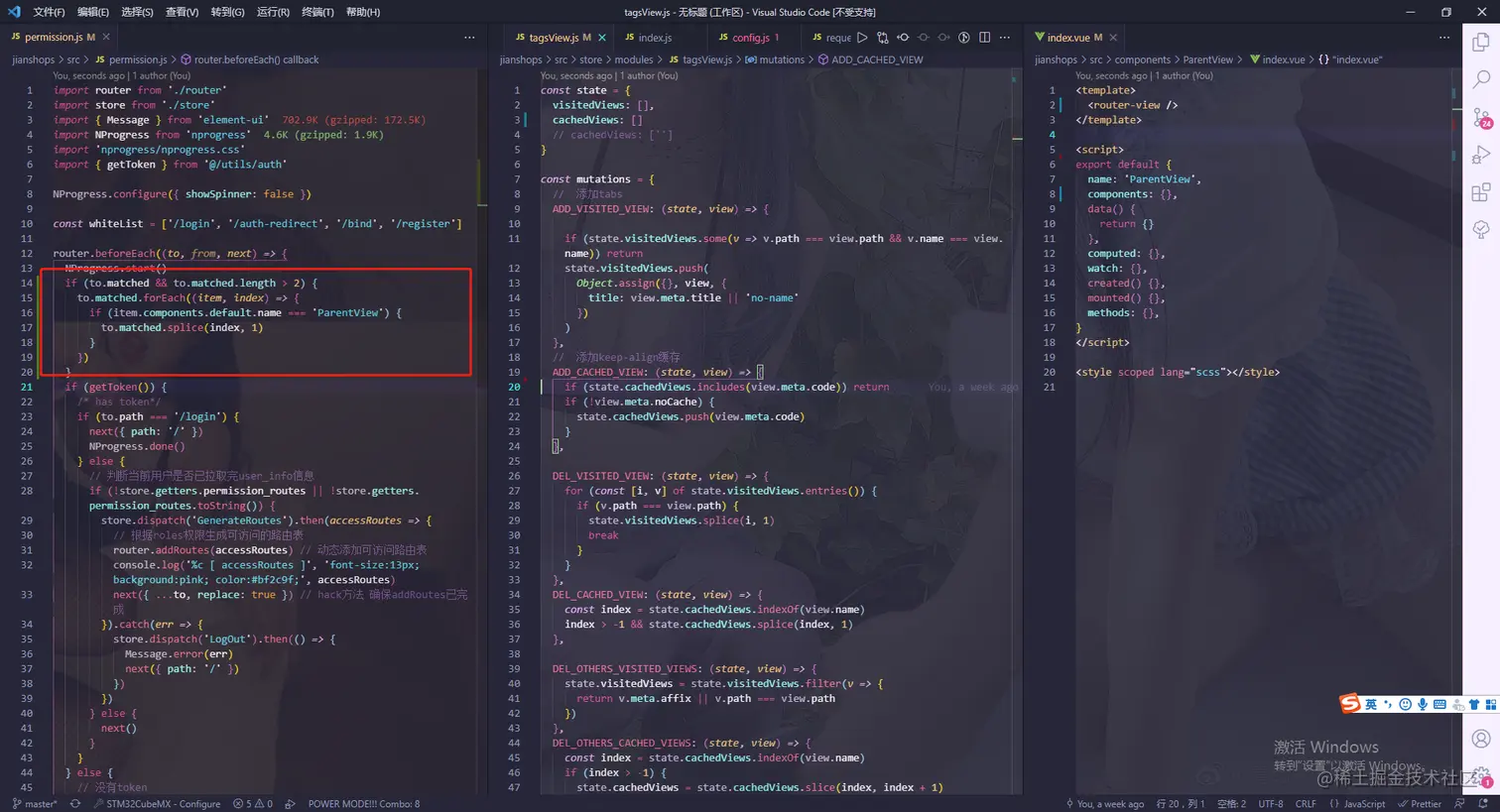Close the tagsView.js tab
The width and height of the screenshot is (1500, 812).
pyautogui.click(x=602, y=38)
